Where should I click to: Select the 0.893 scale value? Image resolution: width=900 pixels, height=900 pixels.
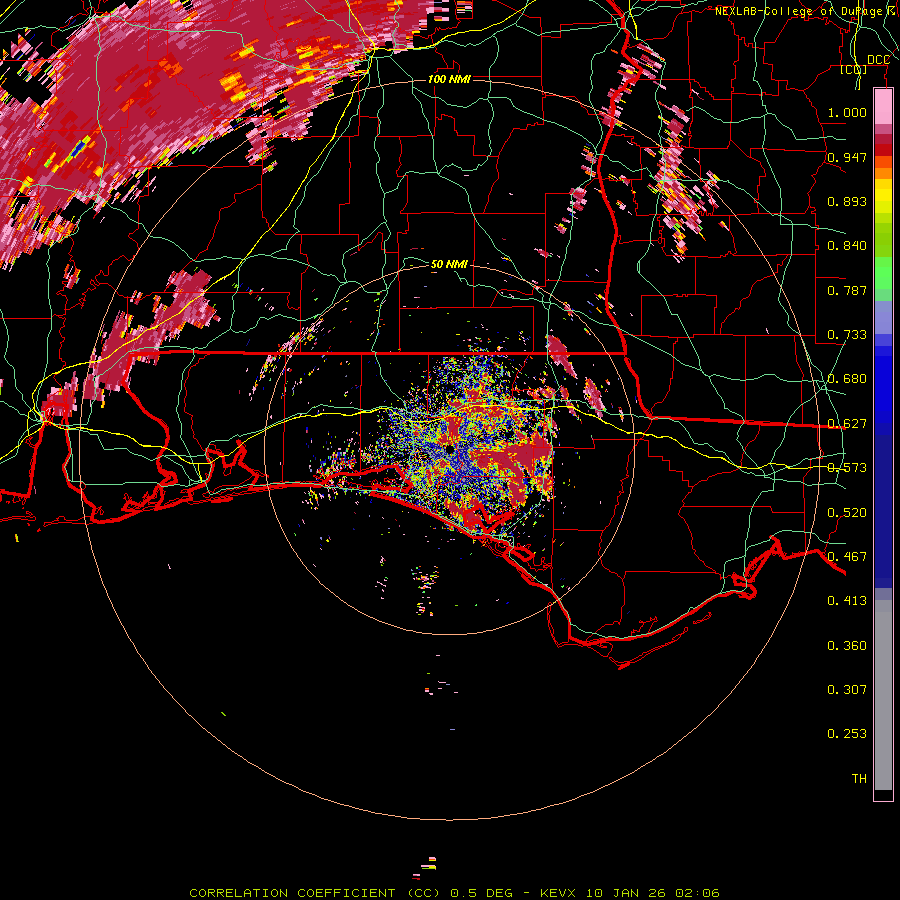(847, 201)
